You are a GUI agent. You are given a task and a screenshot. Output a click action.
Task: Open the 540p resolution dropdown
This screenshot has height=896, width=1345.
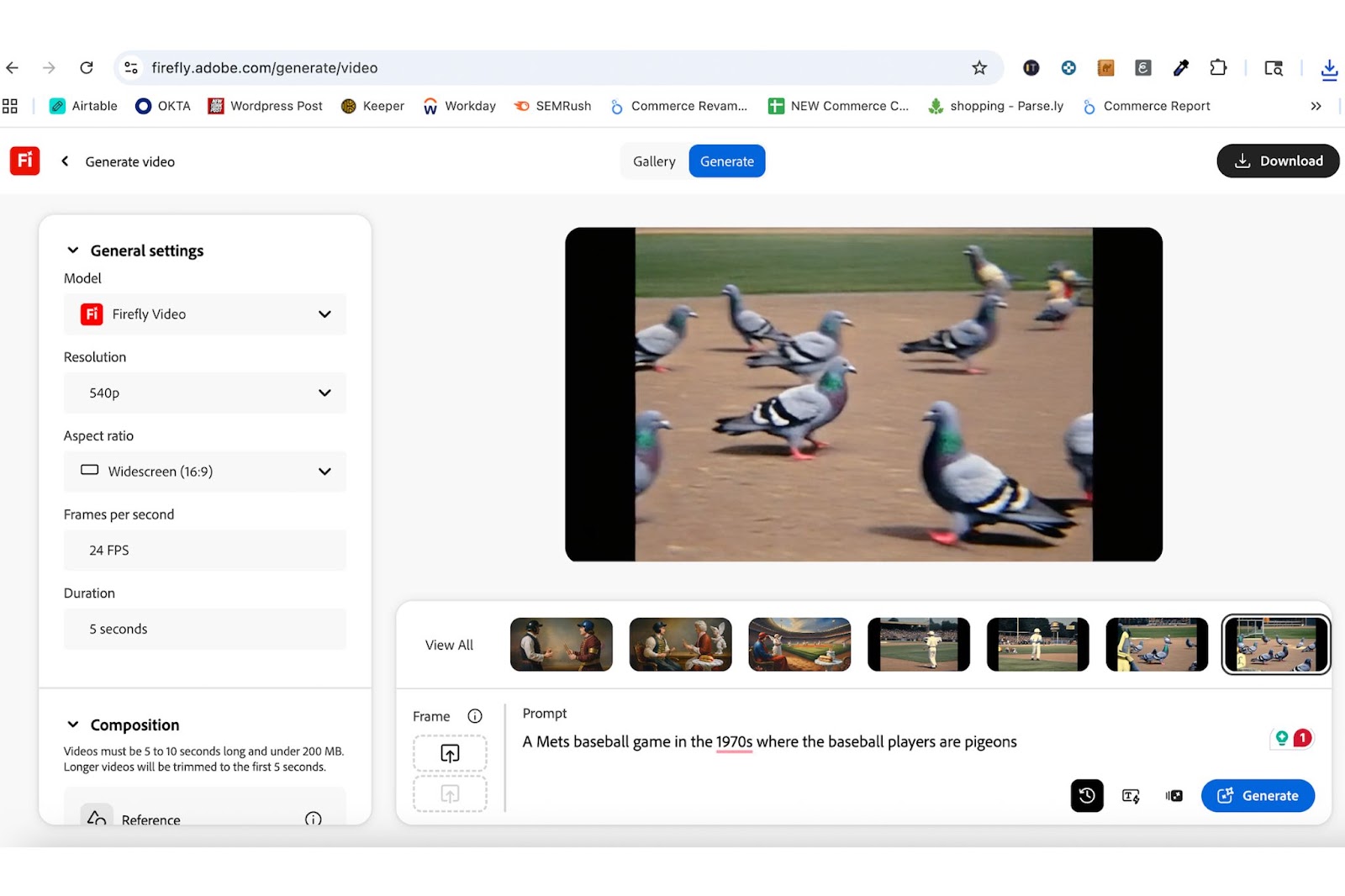click(205, 393)
